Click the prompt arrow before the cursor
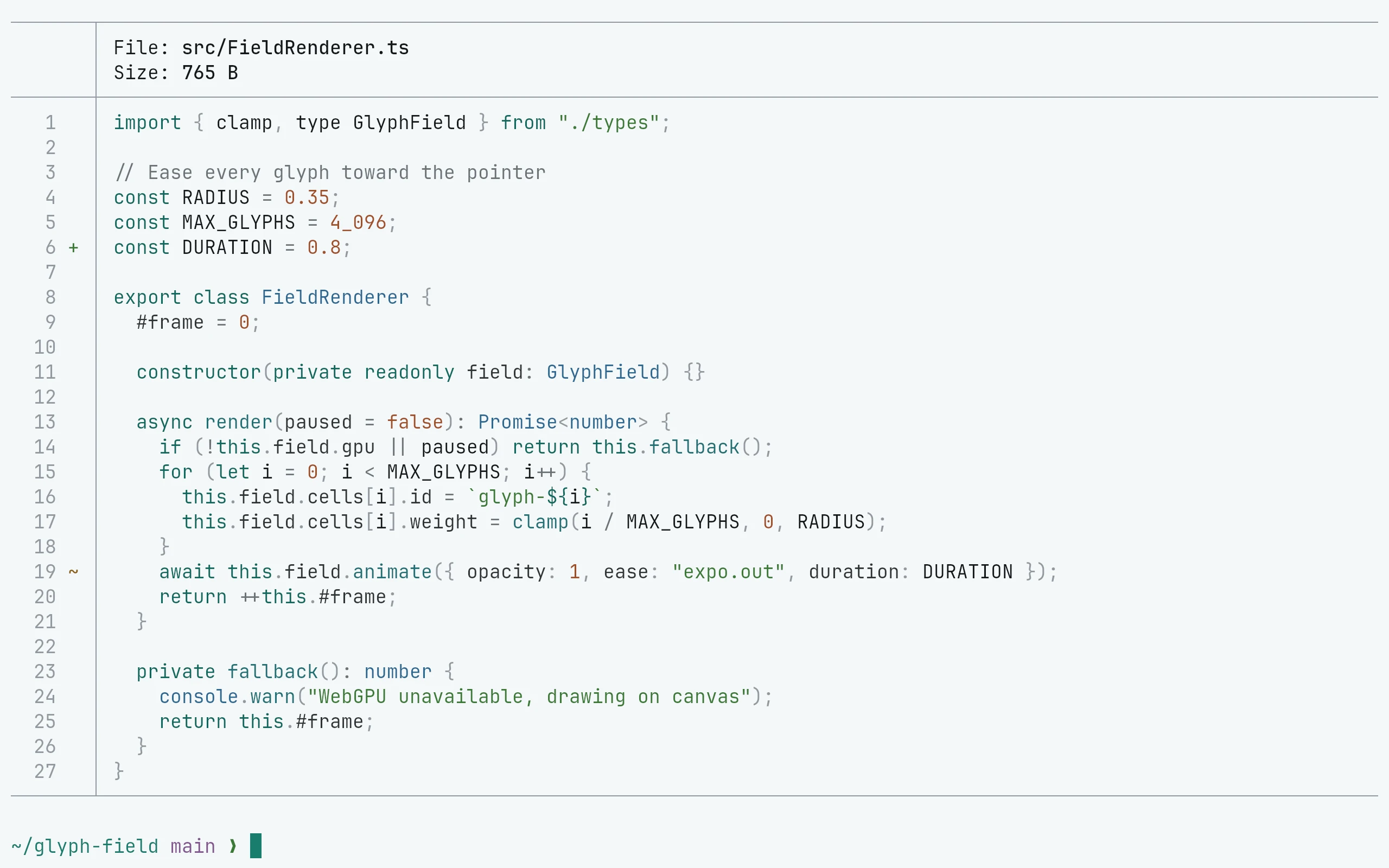 click(233, 846)
